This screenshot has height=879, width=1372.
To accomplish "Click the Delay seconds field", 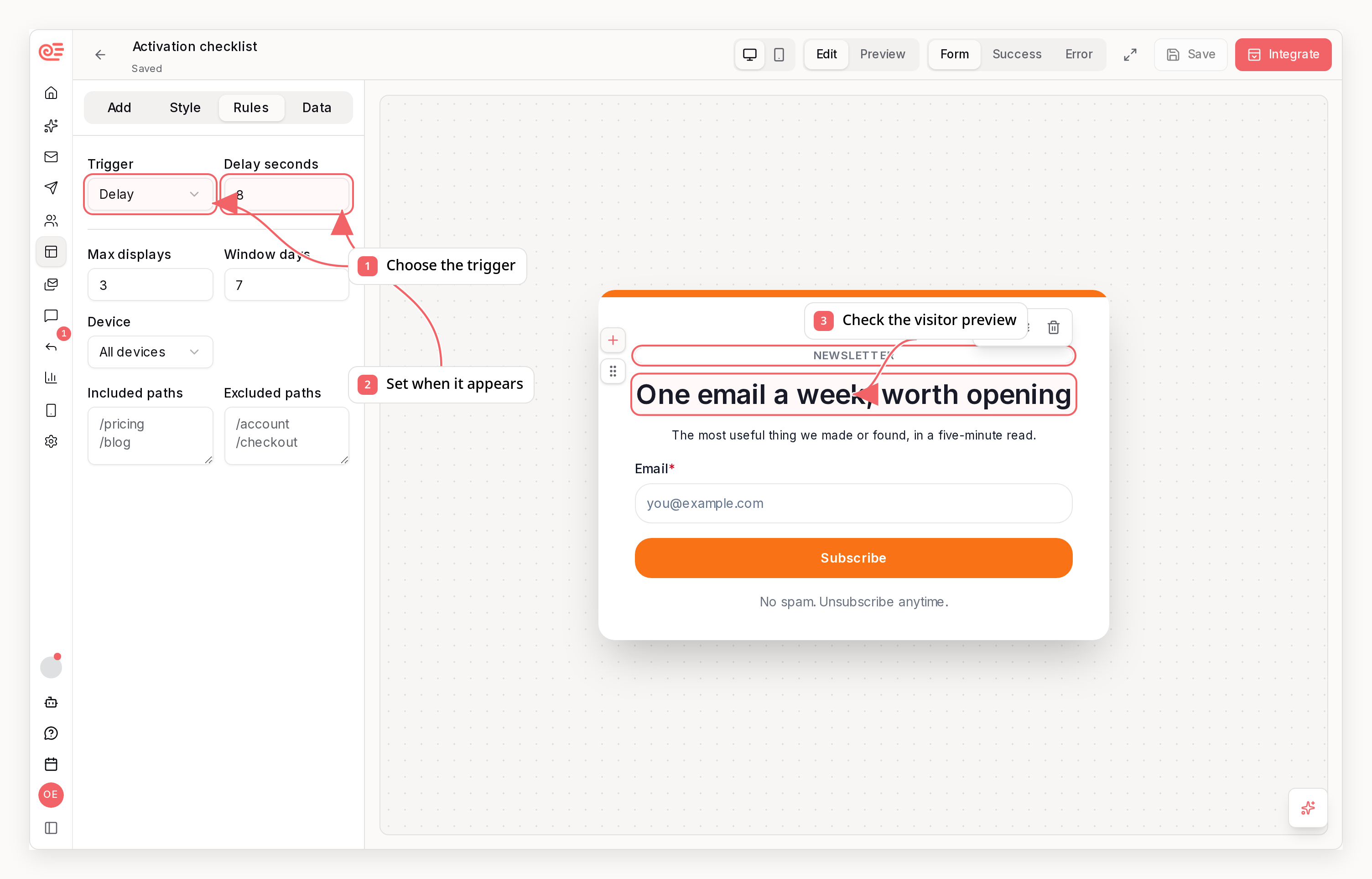I will pyautogui.click(x=286, y=195).
